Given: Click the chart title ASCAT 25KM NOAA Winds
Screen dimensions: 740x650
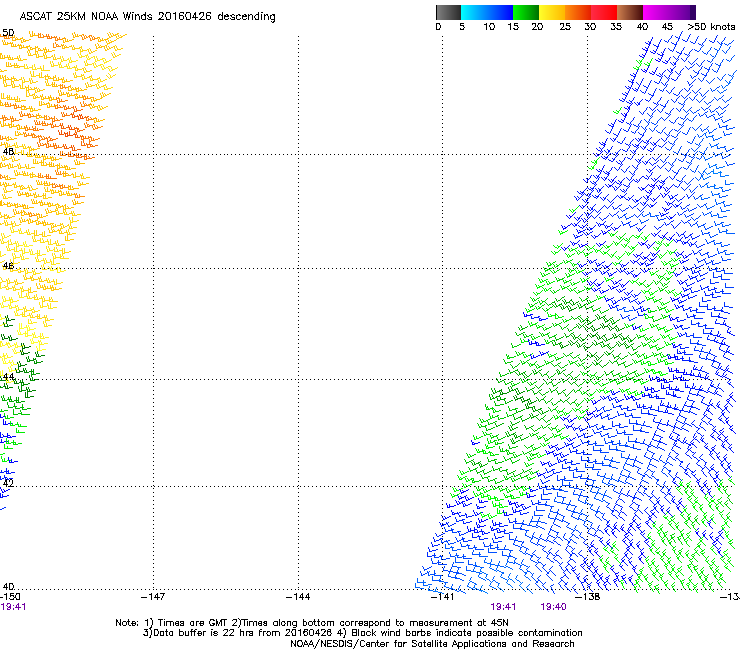Looking at the screenshot, I should point(147,17).
